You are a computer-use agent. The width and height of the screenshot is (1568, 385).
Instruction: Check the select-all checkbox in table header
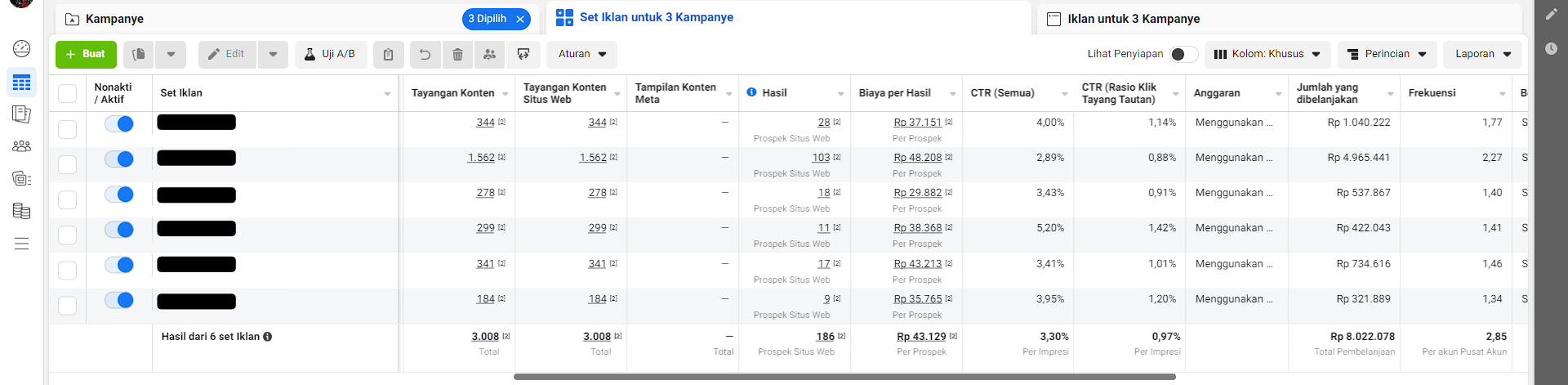point(68,93)
